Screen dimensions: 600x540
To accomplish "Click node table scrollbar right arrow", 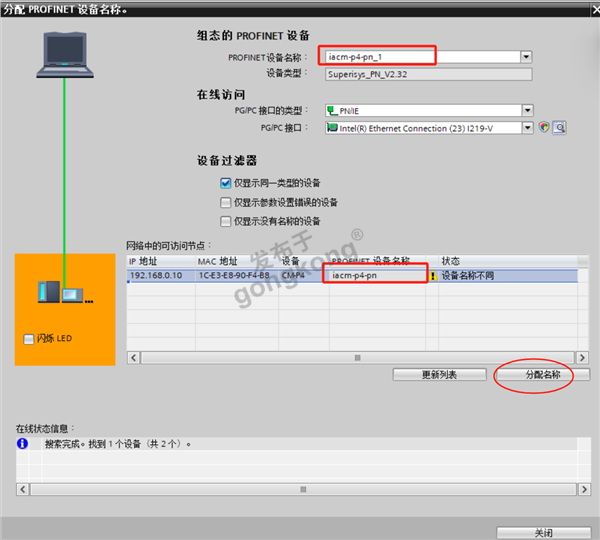I will coord(582,358).
